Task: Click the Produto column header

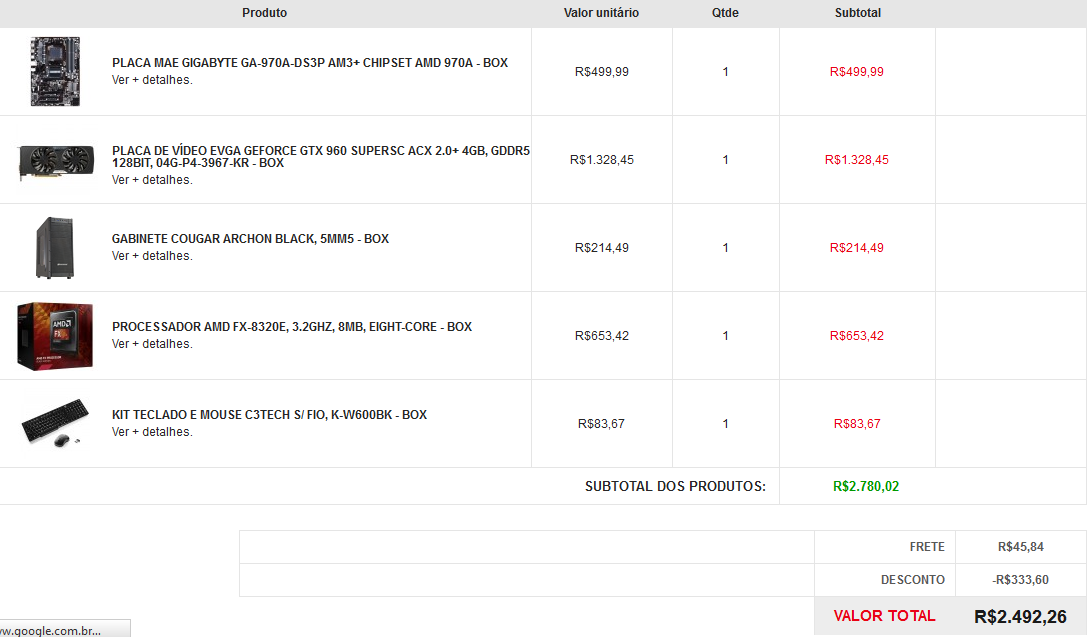Action: [264, 12]
